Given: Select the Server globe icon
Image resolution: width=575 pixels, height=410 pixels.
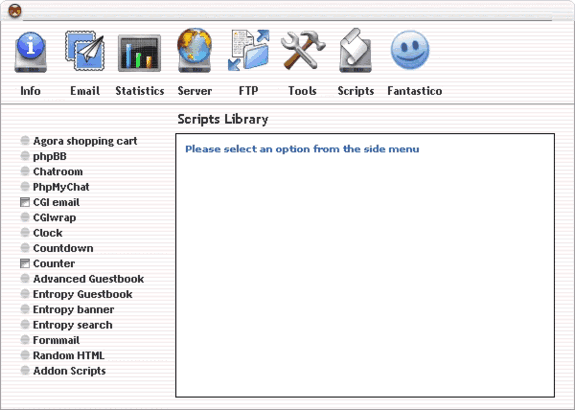Looking at the screenshot, I should click(194, 51).
